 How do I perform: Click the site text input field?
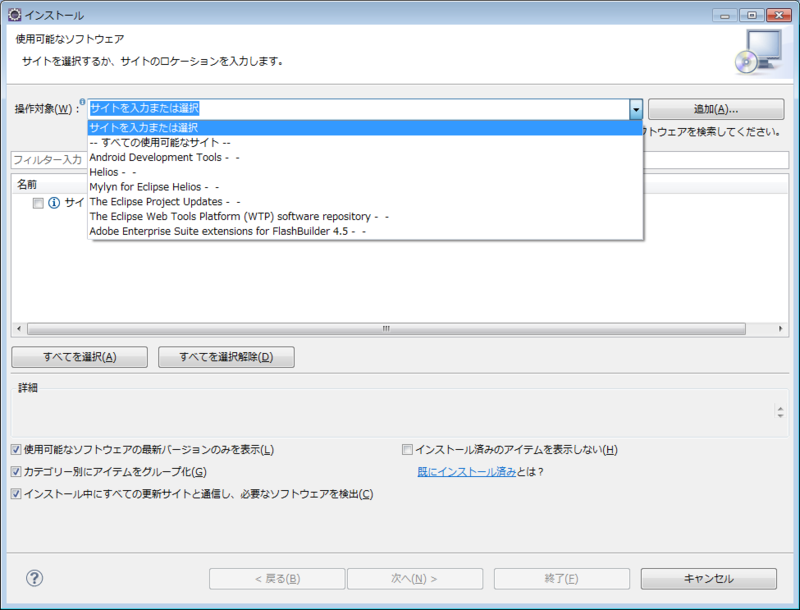tap(359, 109)
